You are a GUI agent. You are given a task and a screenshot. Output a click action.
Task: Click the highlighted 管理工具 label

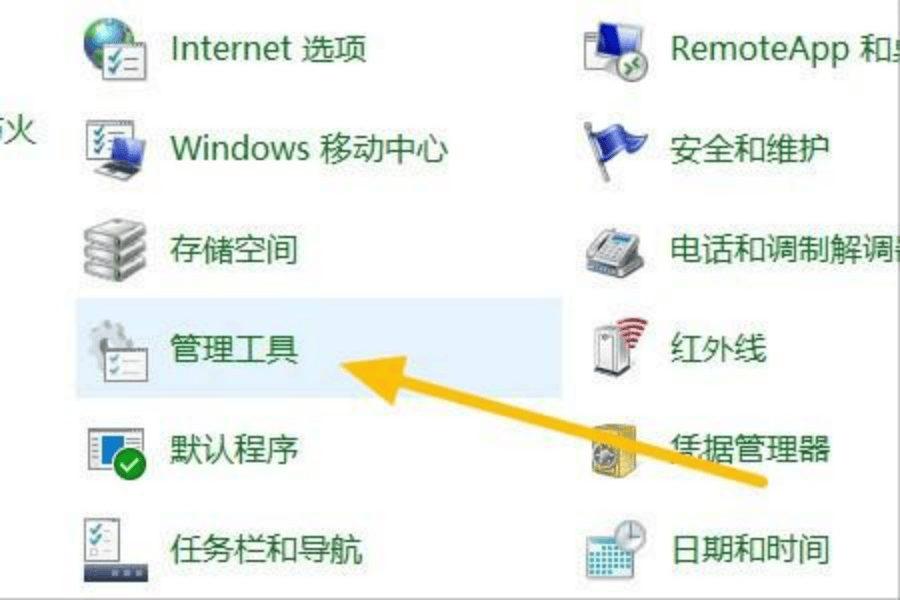coord(234,349)
